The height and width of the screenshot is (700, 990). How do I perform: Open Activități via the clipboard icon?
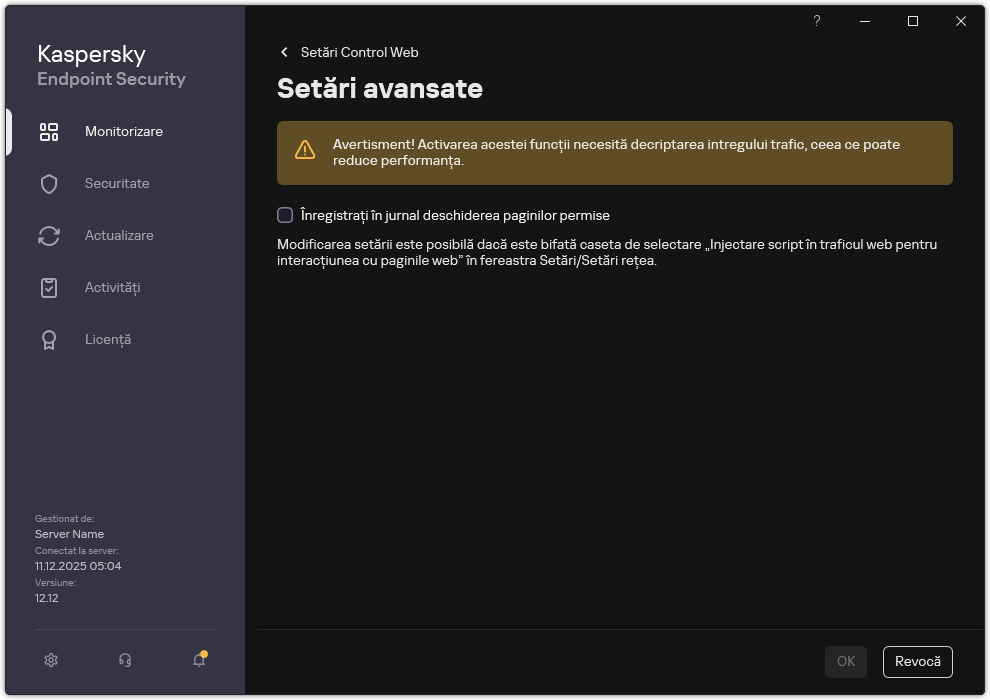click(x=49, y=287)
